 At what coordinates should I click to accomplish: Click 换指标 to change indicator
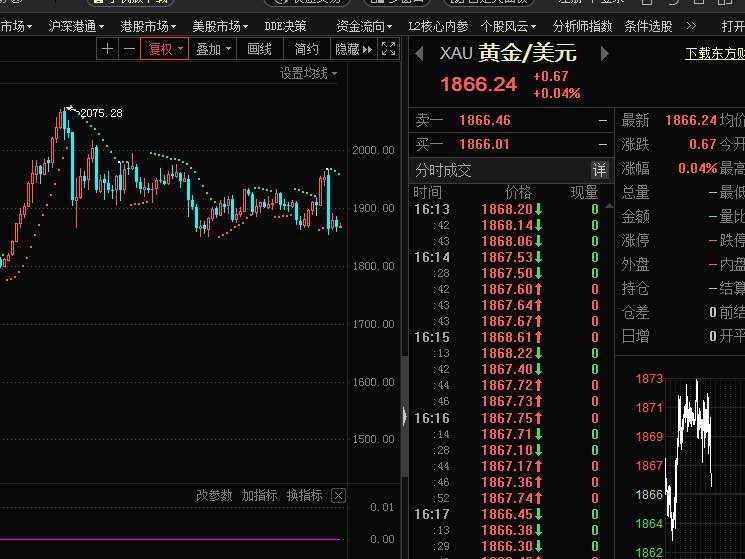304,495
